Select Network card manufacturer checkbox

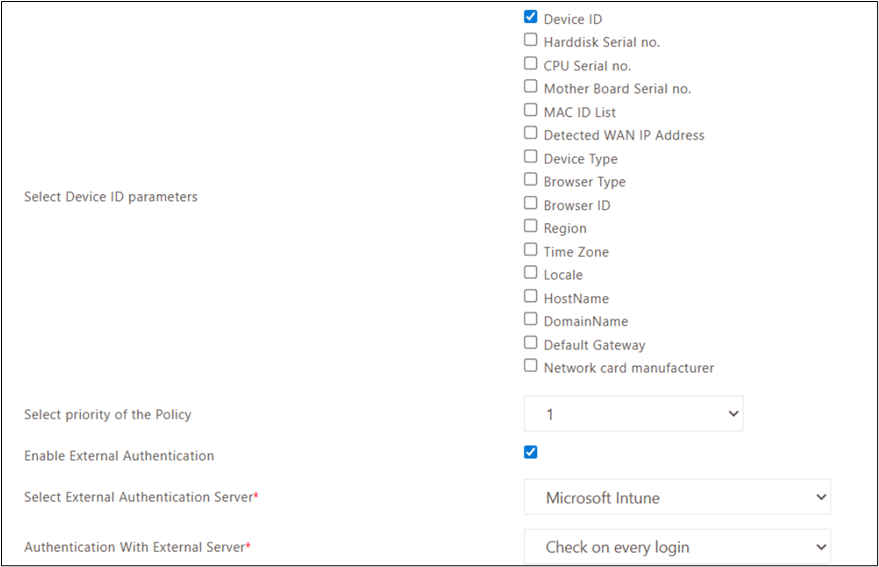530,366
